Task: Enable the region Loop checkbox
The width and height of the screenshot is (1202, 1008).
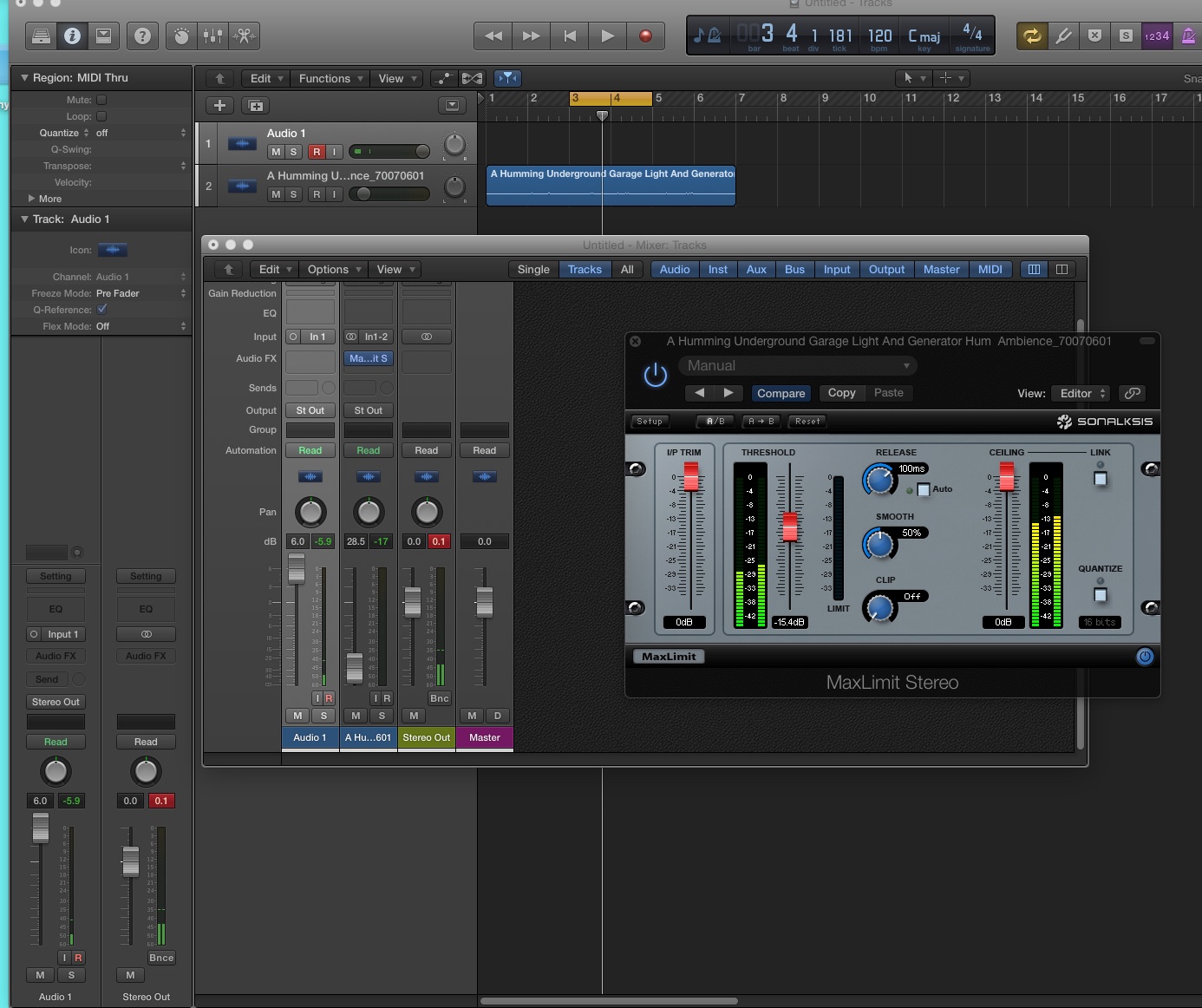Action: click(x=101, y=116)
